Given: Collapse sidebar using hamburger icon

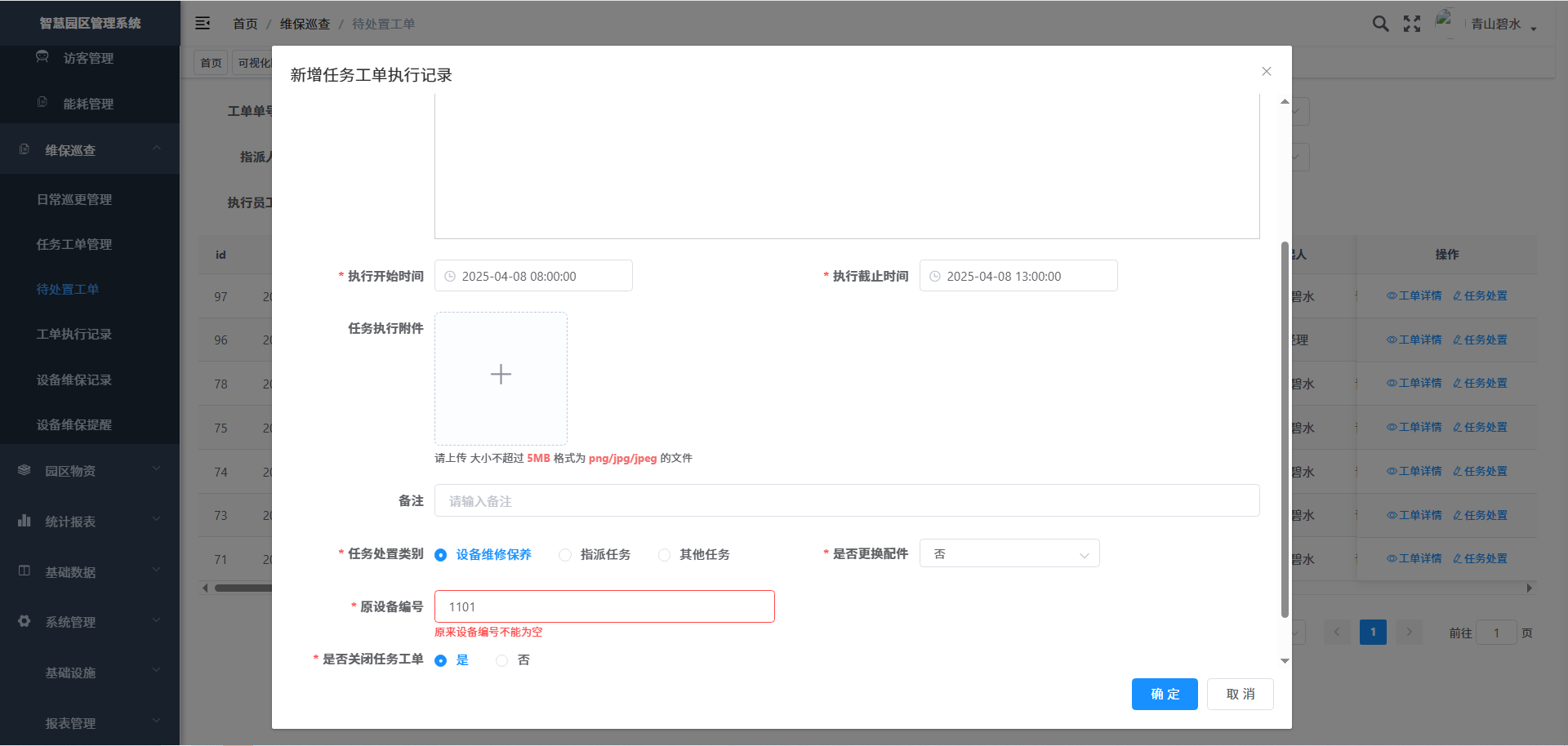Looking at the screenshot, I should pyautogui.click(x=203, y=24).
